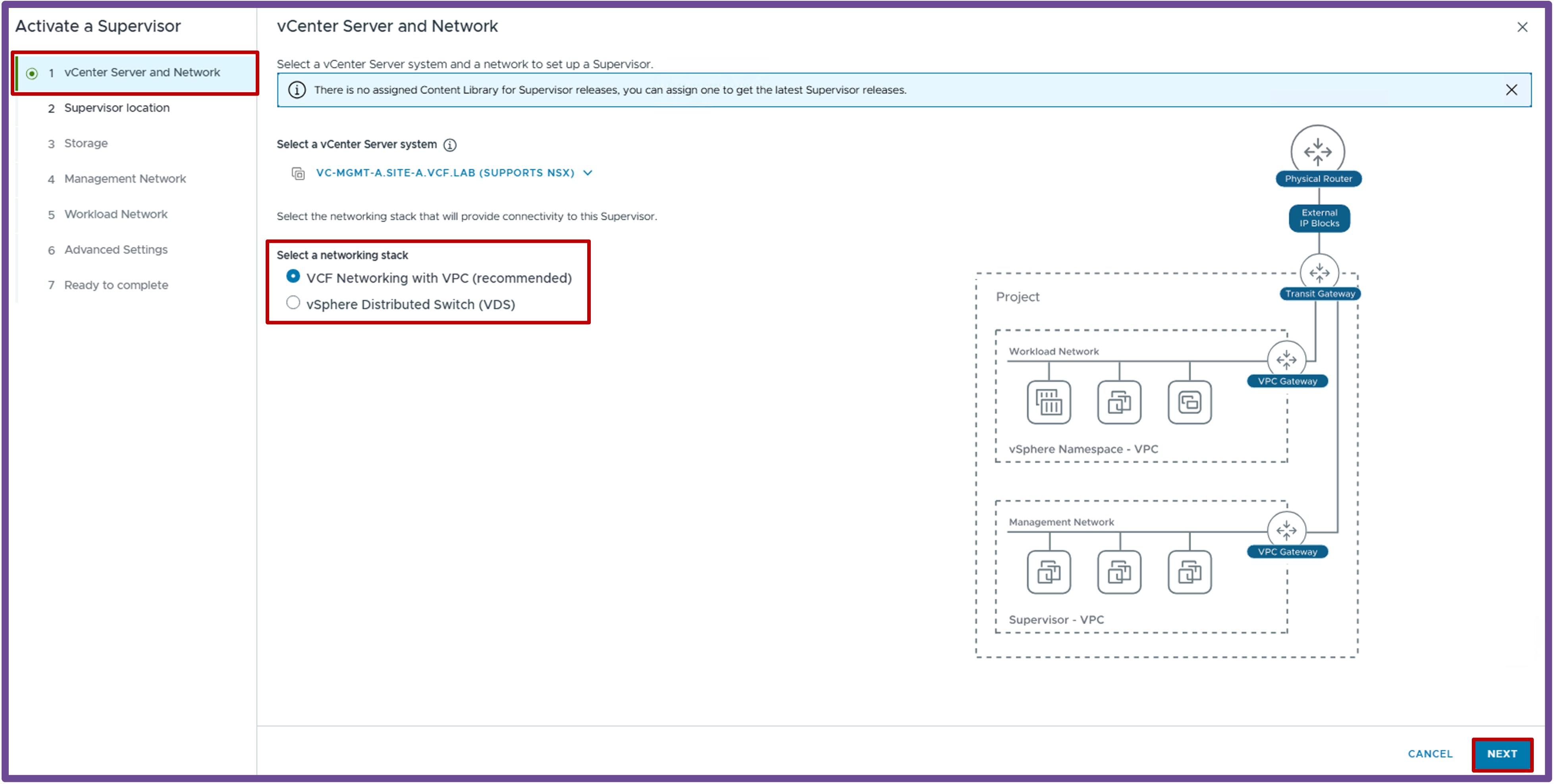Open the Ready to complete step
The height and width of the screenshot is (784, 1554).
pos(116,285)
